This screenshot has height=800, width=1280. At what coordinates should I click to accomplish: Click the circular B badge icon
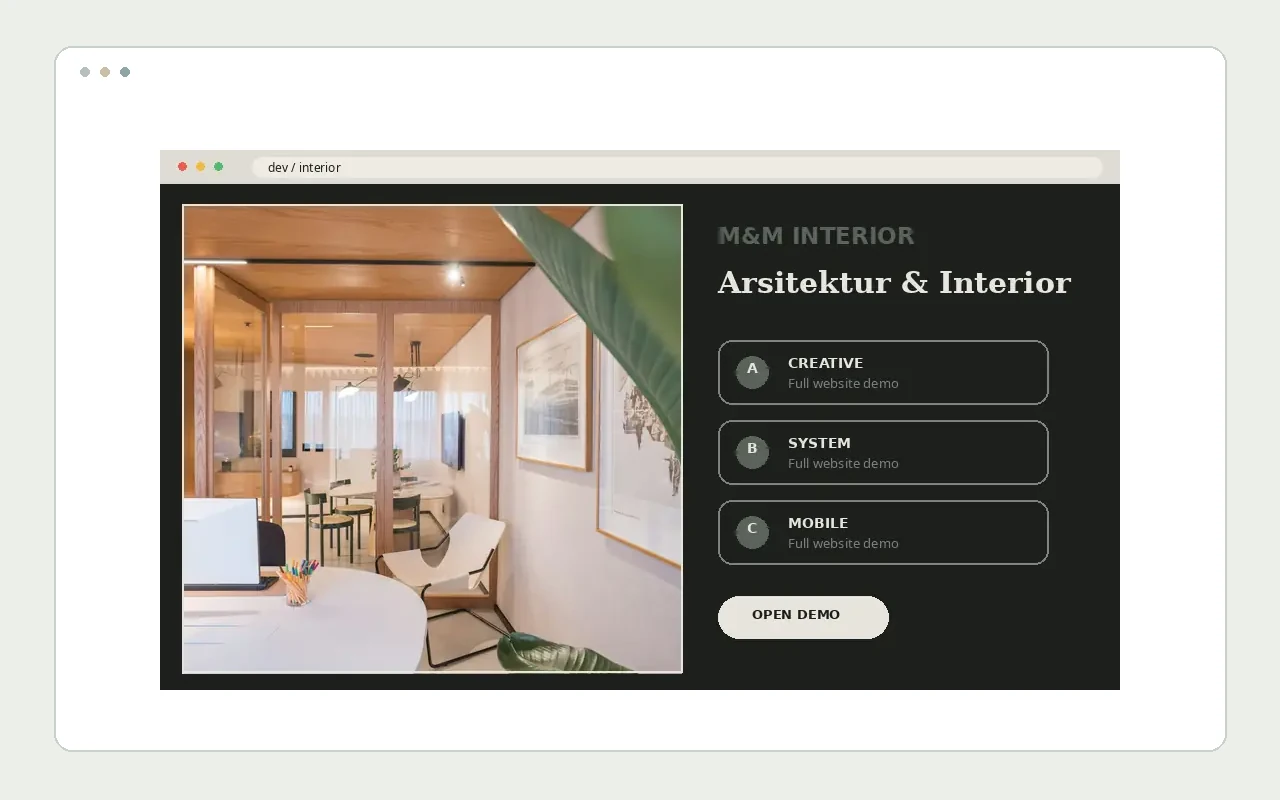752,452
